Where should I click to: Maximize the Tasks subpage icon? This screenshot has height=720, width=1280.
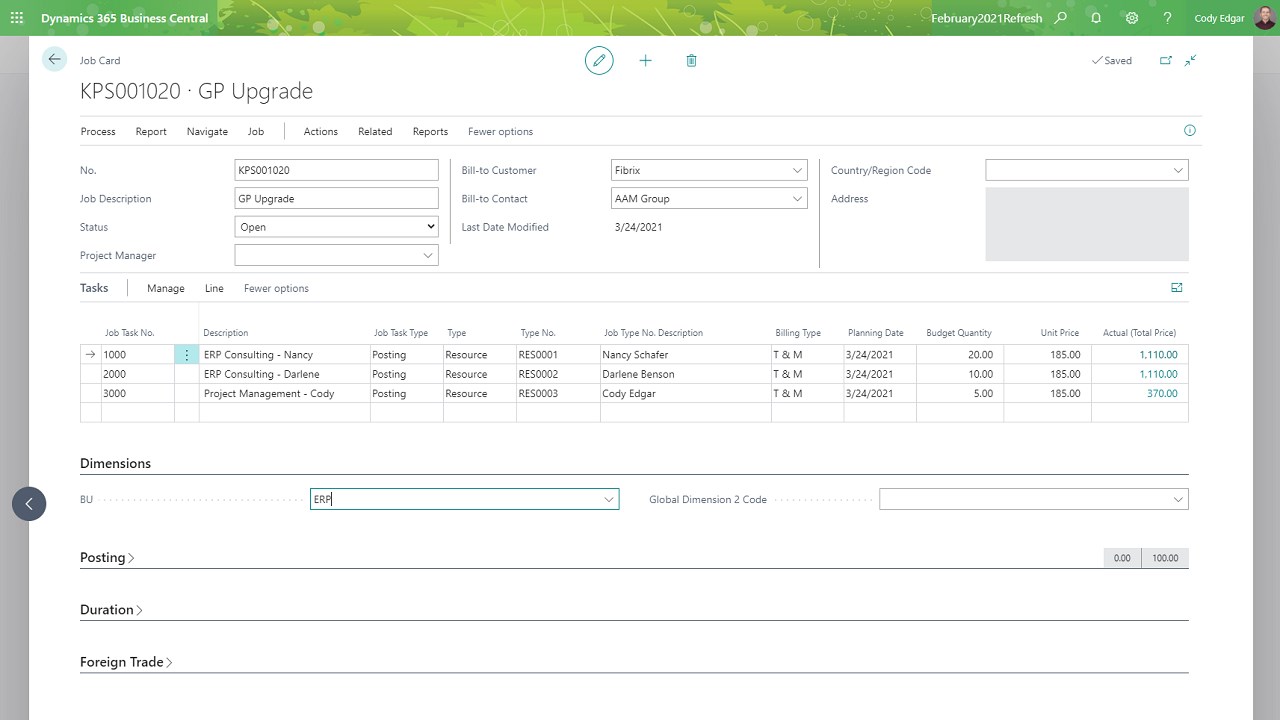(1177, 288)
